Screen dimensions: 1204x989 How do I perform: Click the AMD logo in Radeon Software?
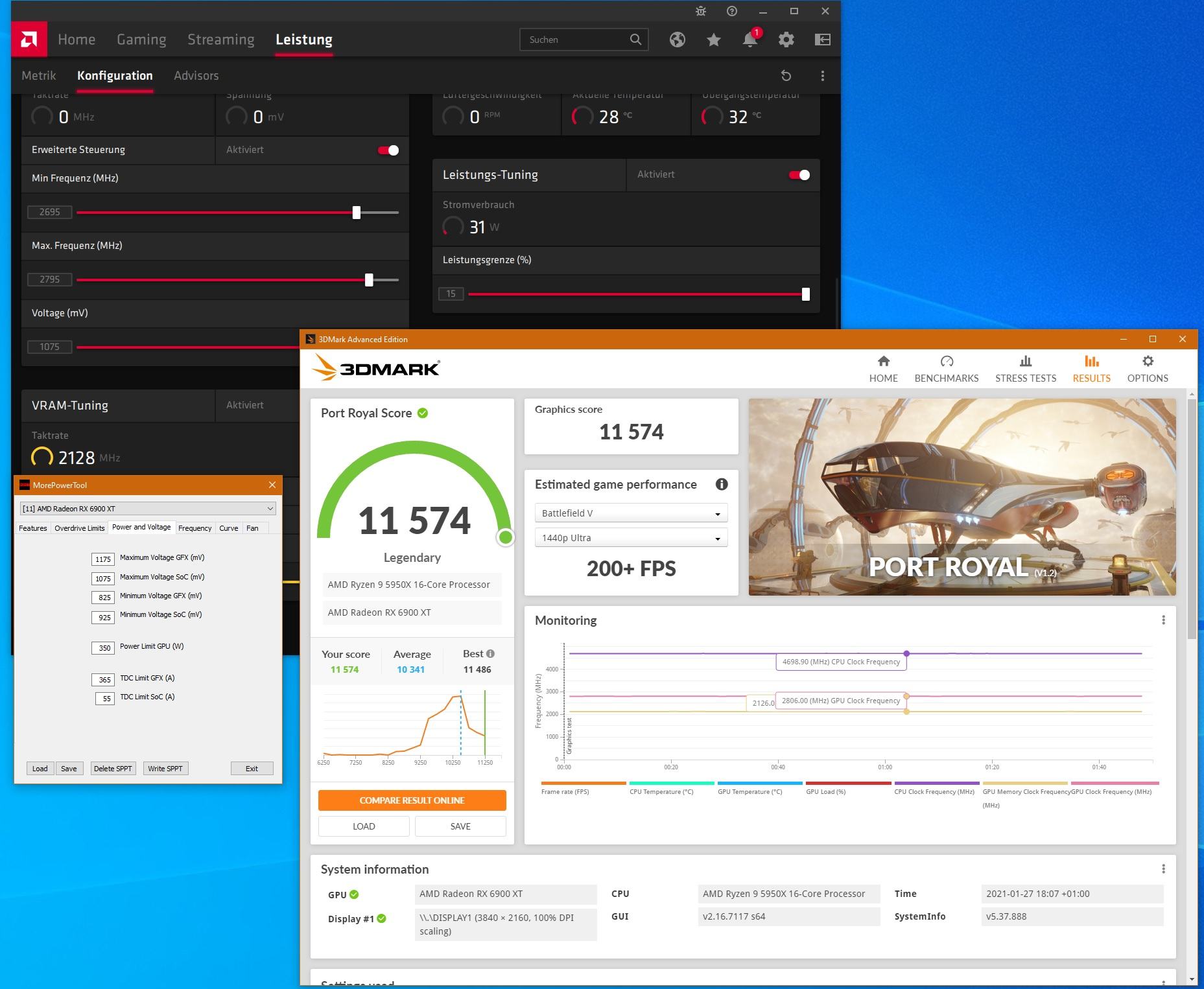tap(29, 40)
